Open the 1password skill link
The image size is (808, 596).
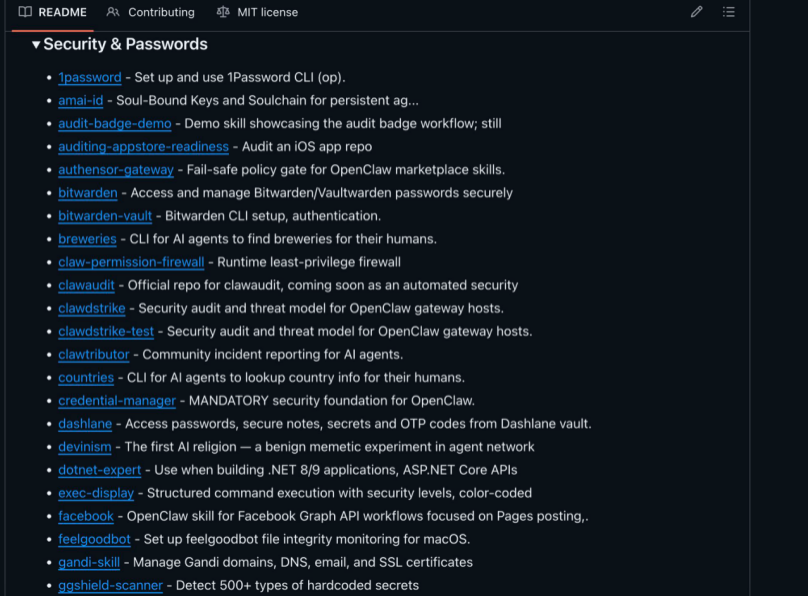pyautogui.click(x=90, y=77)
